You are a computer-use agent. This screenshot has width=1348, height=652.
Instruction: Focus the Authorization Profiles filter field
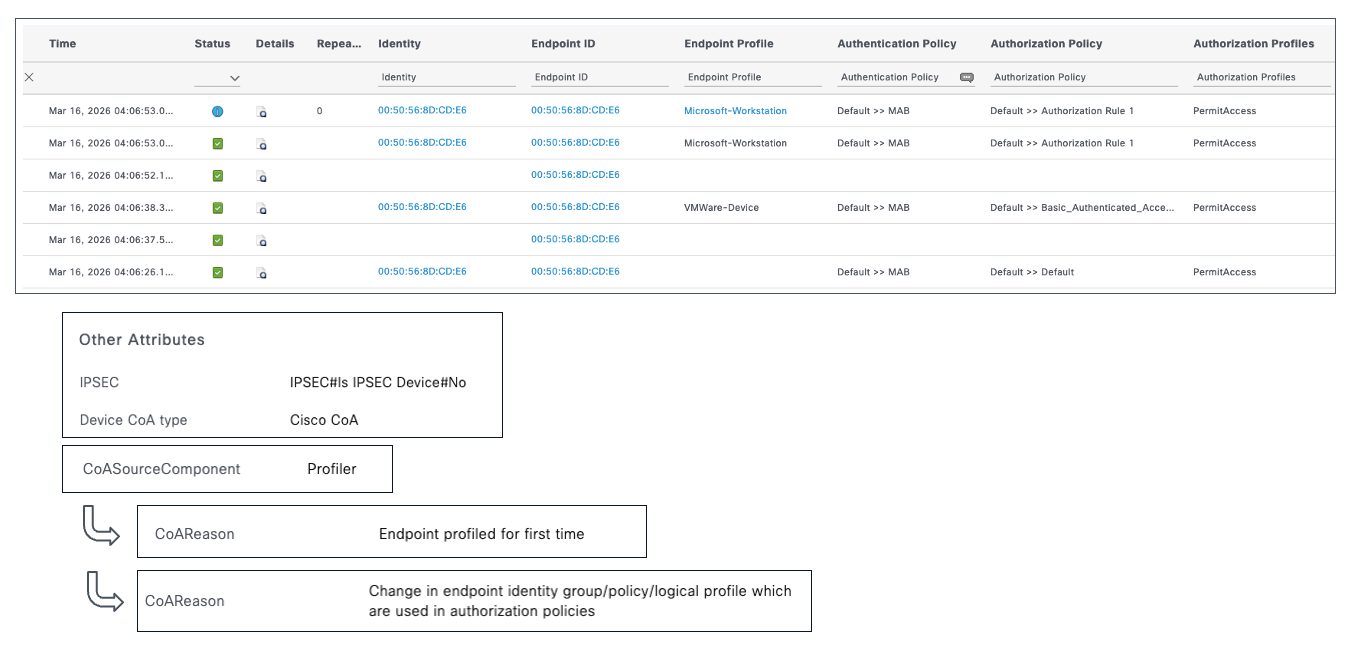tap(1262, 77)
